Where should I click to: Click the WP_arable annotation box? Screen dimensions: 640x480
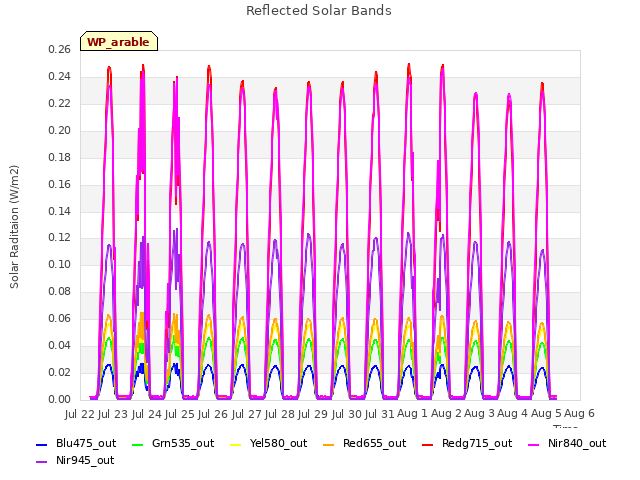click(119, 41)
